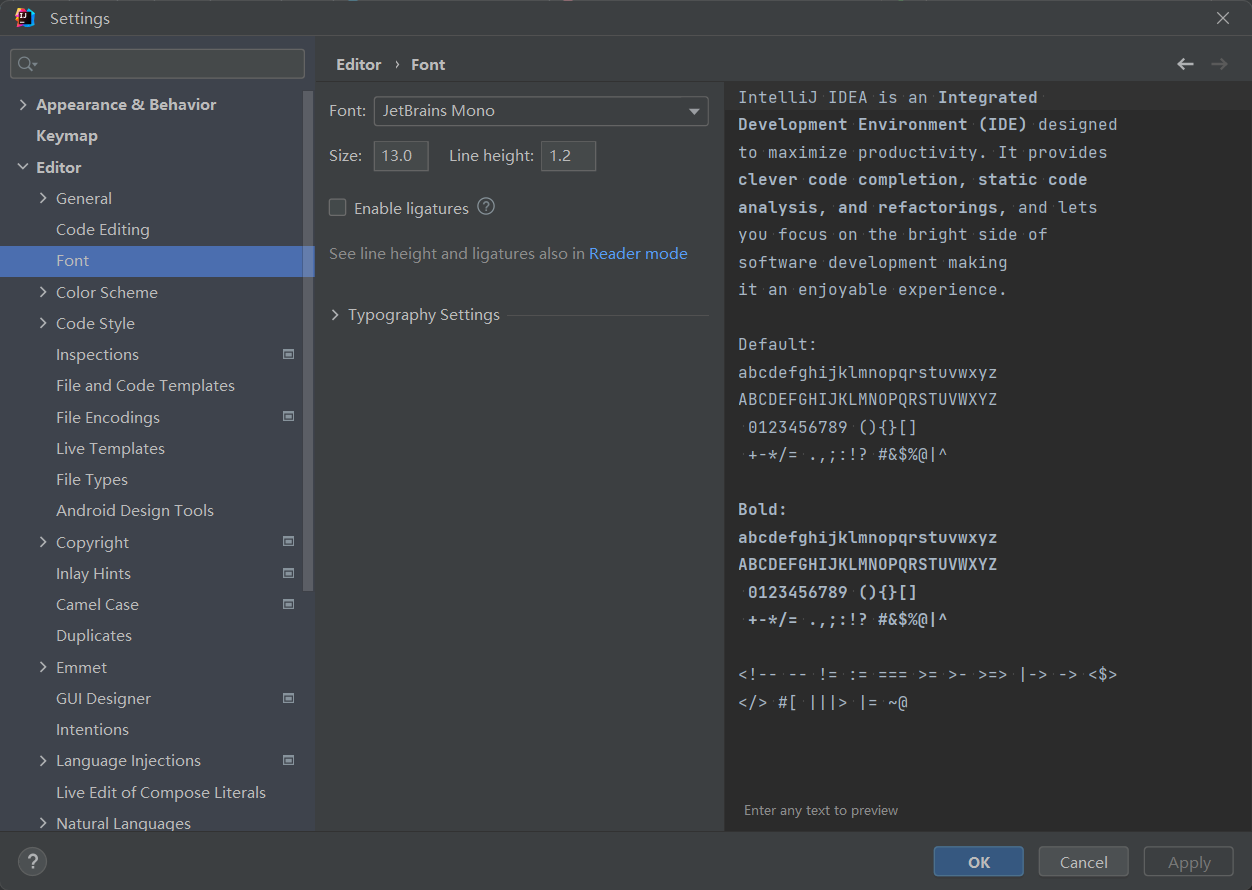Enable the ligatures checkbox

(338, 208)
